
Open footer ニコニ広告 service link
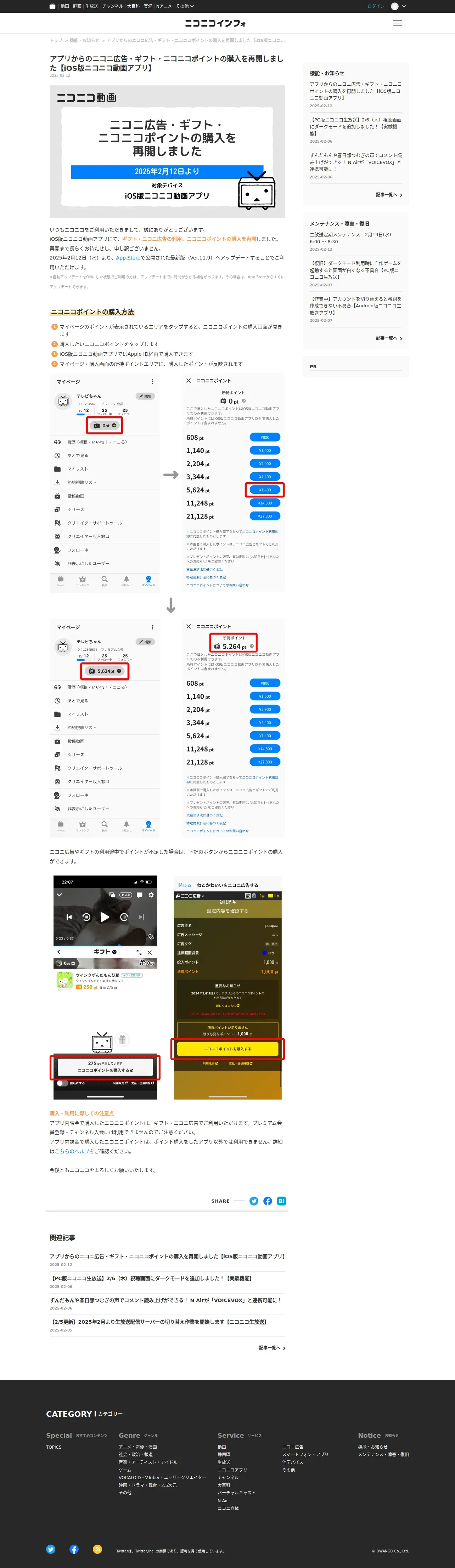click(x=292, y=1447)
